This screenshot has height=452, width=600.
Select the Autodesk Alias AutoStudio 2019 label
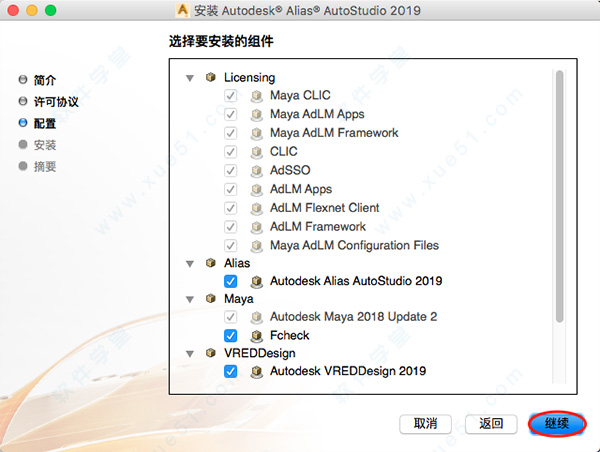[x=356, y=281]
